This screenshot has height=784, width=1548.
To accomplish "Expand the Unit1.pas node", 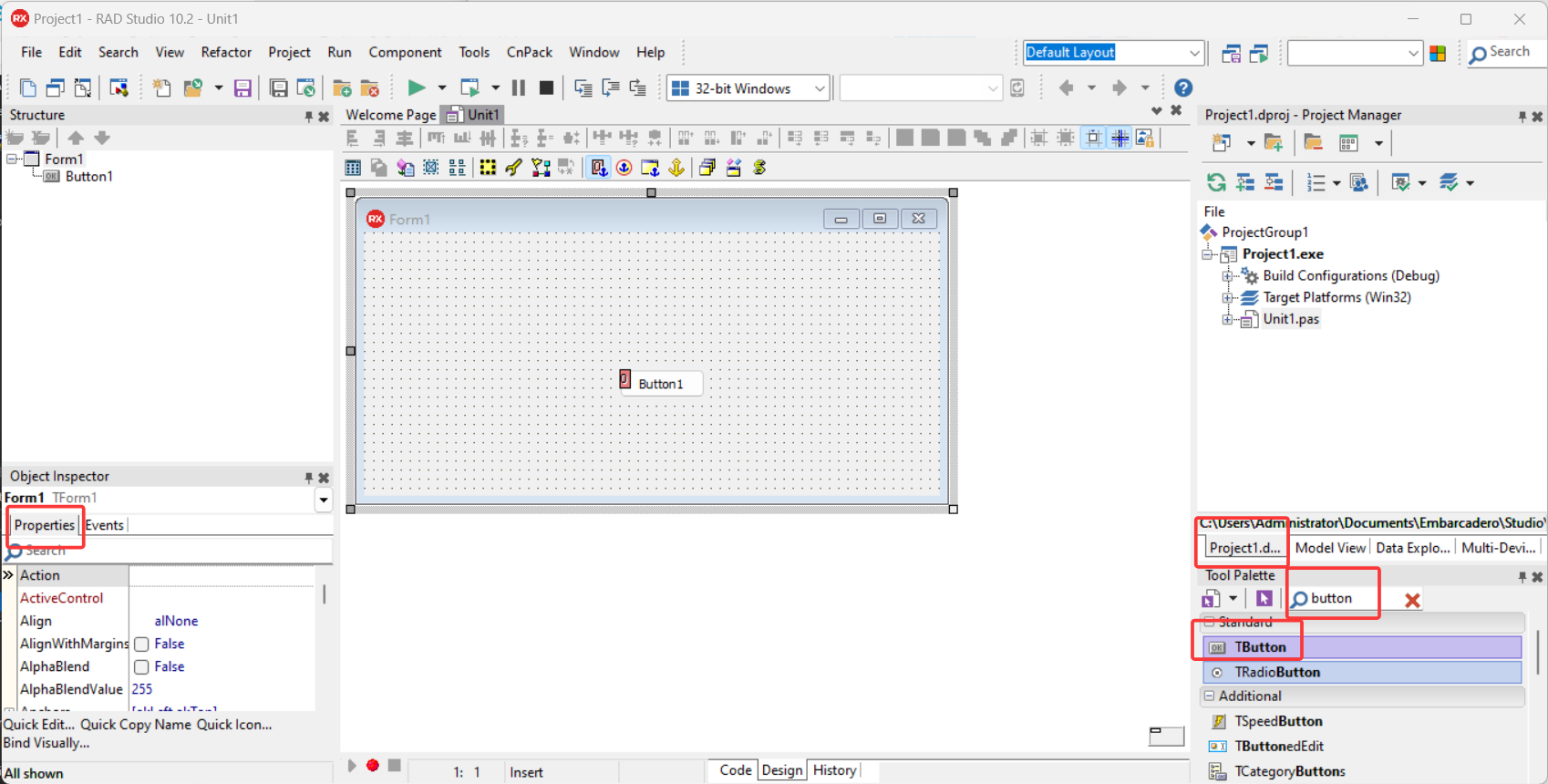I will point(1228,320).
